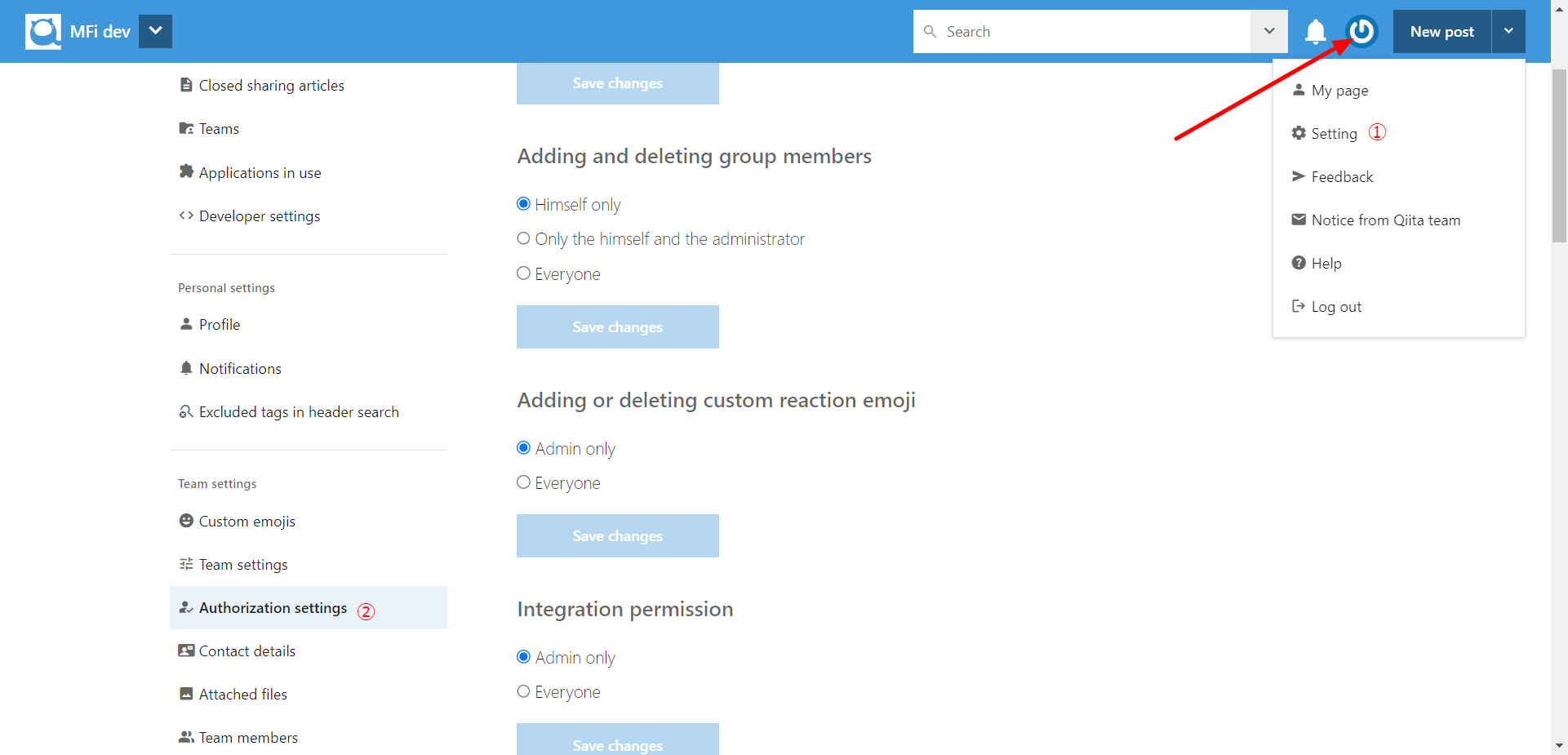Open My page from user menu

(x=1339, y=91)
